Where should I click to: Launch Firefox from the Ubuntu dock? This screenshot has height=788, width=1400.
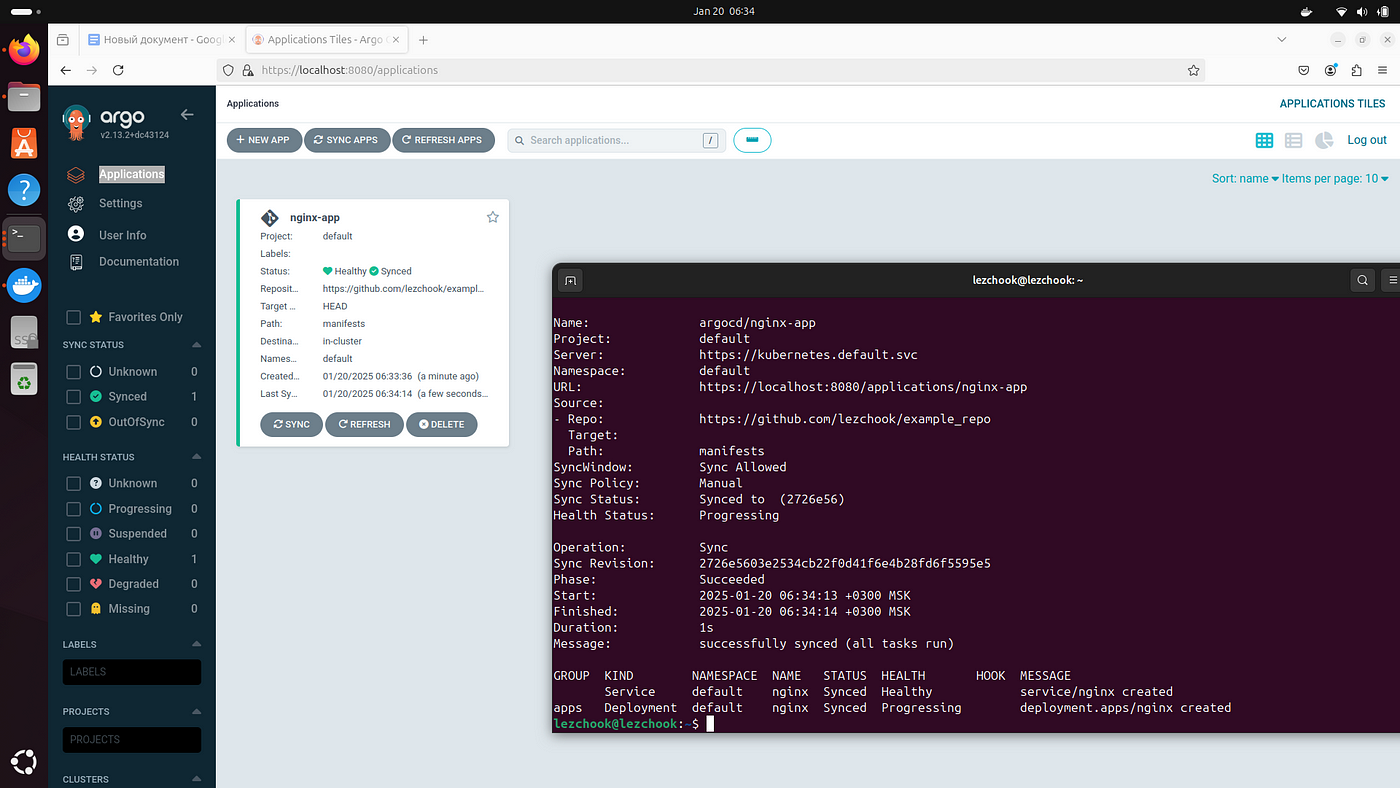tap(24, 48)
